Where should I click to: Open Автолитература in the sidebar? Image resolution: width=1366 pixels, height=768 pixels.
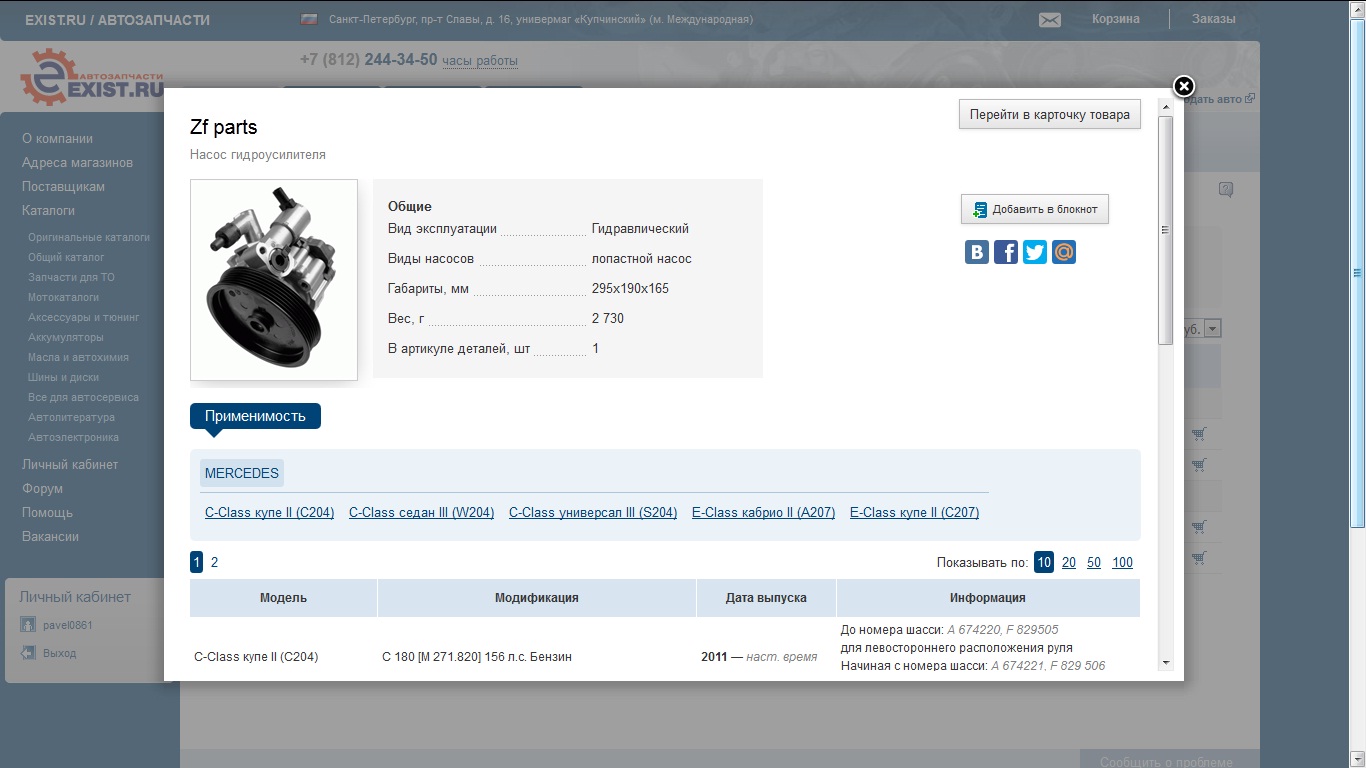tap(72, 417)
